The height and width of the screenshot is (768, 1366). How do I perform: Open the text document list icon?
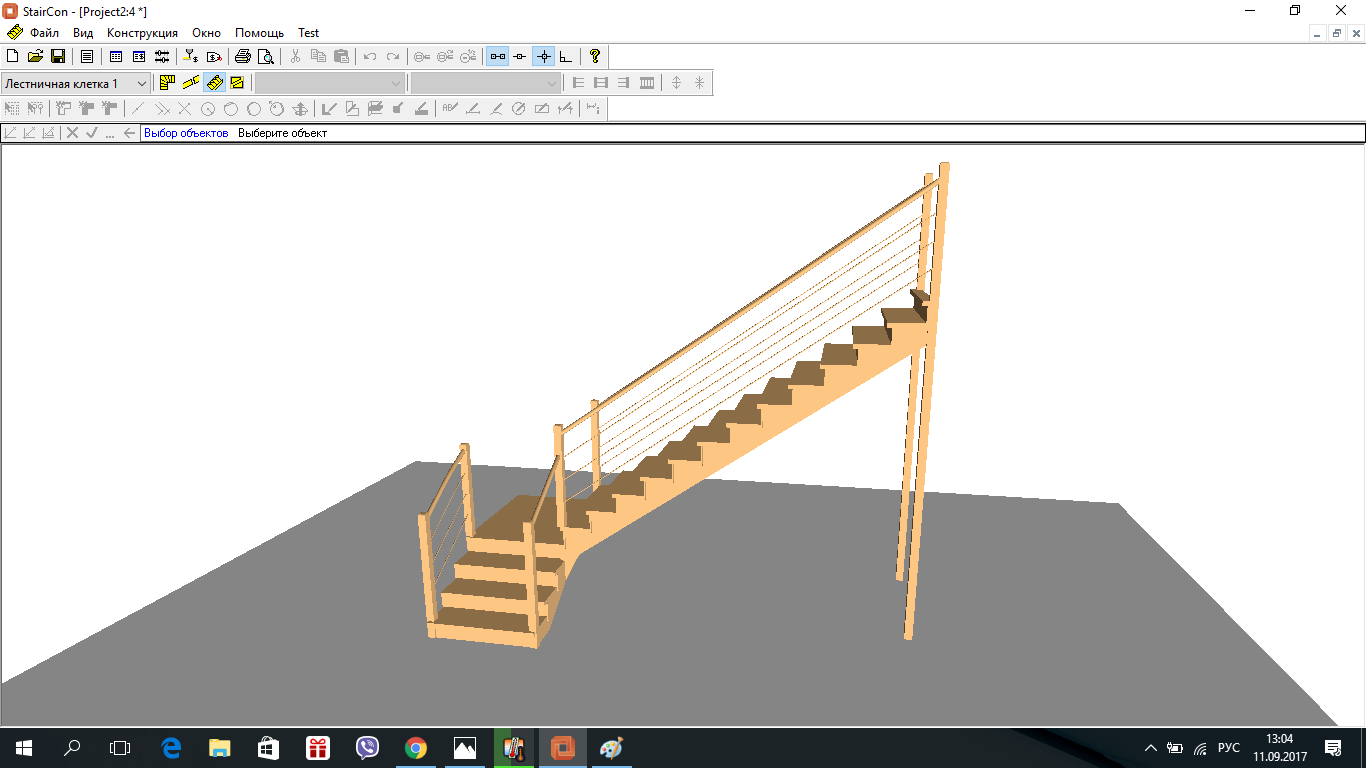tap(87, 57)
